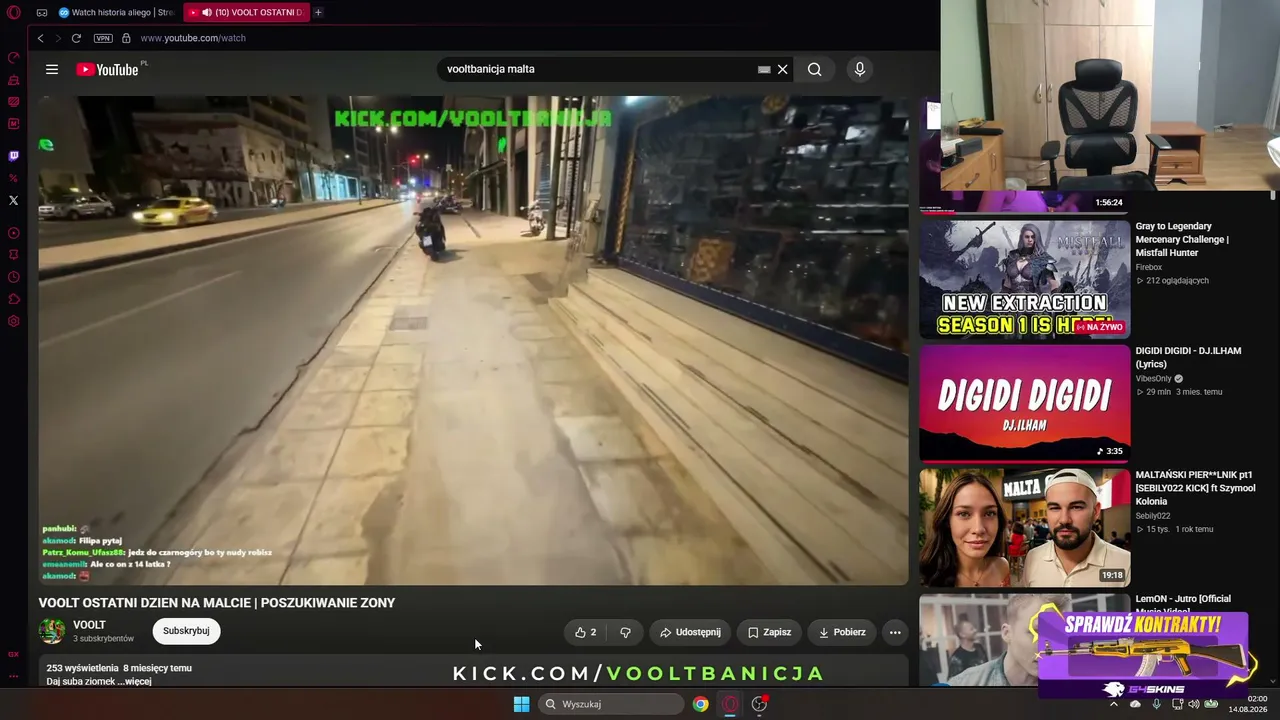Open the MALTAŃSKI video thumbnail

tap(1025, 527)
